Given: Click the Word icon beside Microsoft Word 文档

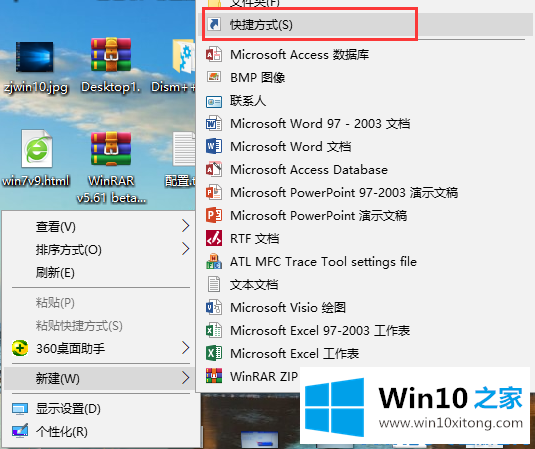Looking at the screenshot, I should pyautogui.click(x=214, y=146).
